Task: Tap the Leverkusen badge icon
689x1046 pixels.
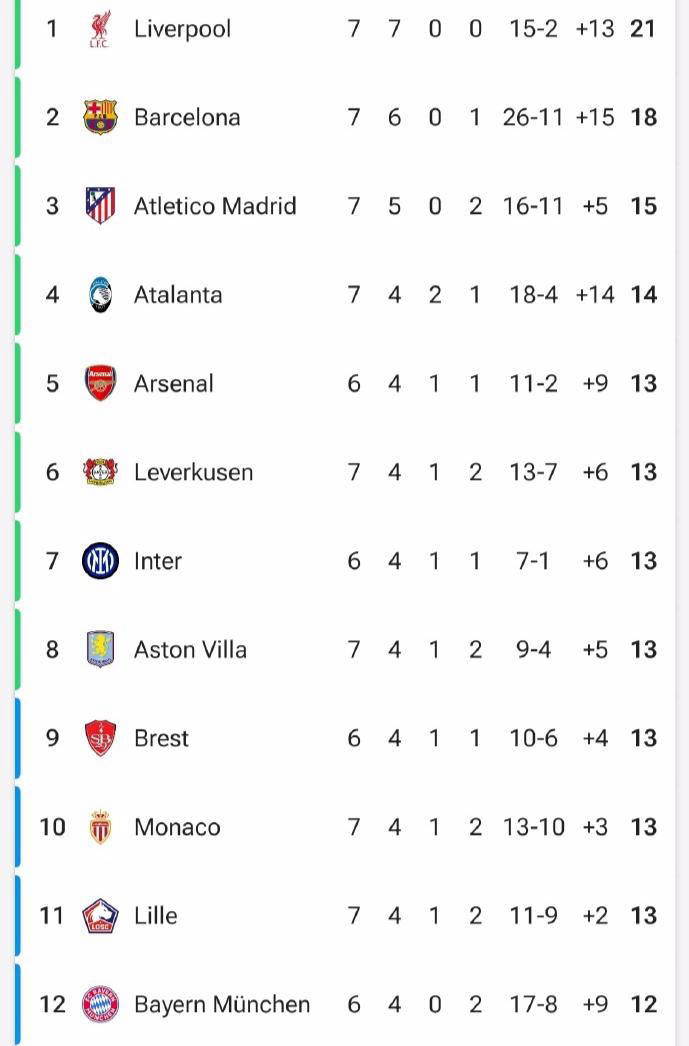Action: [100, 472]
